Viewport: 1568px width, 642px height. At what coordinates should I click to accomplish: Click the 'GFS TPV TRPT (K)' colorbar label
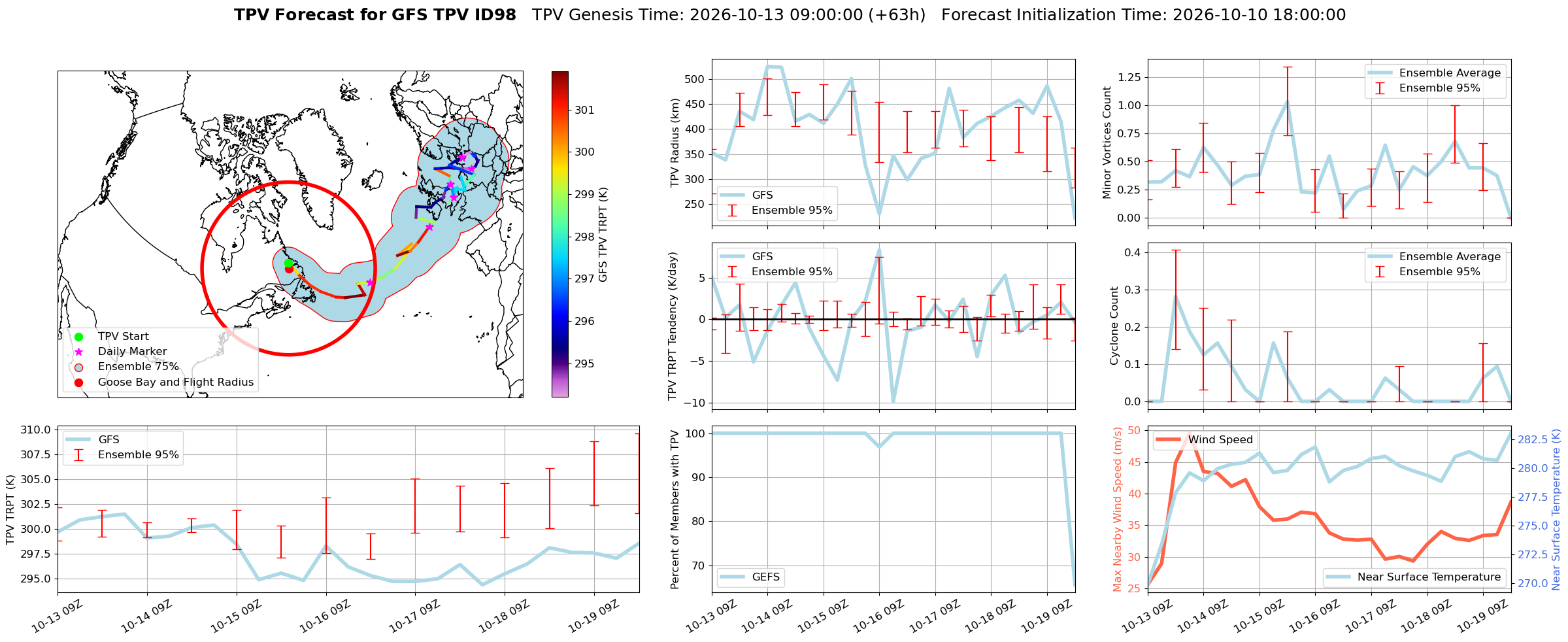coord(603,234)
